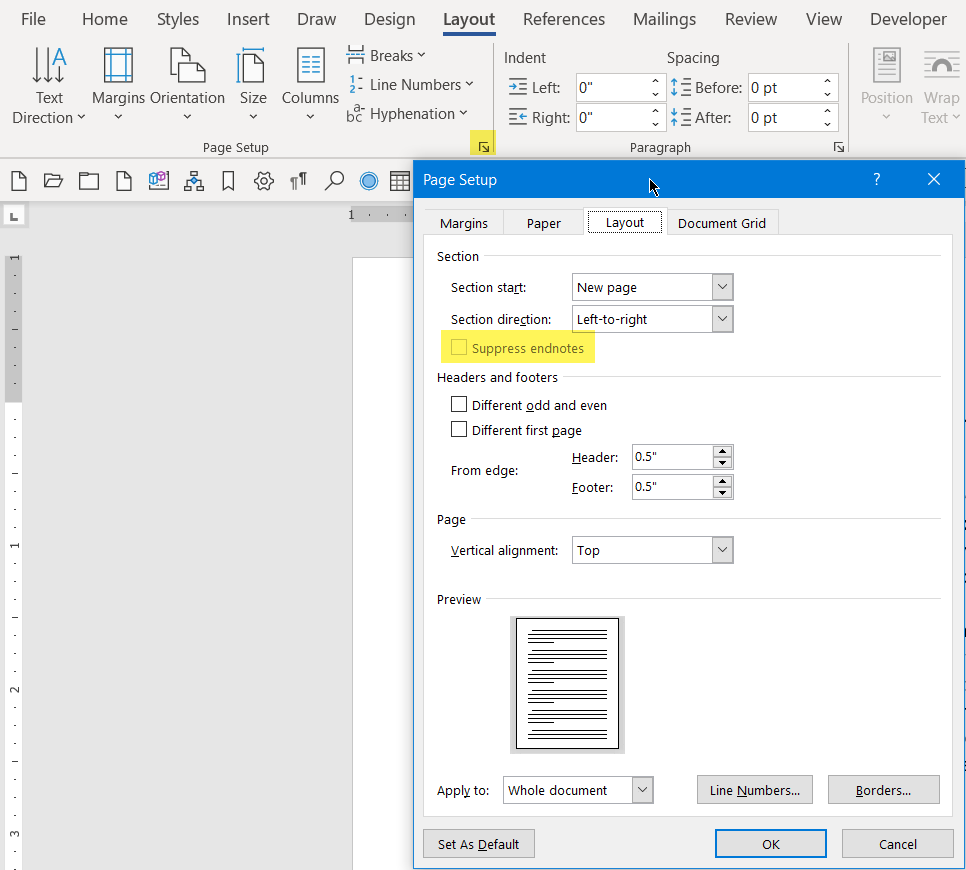Click the Page Setup dialog launcher arrow

click(484, 147)
